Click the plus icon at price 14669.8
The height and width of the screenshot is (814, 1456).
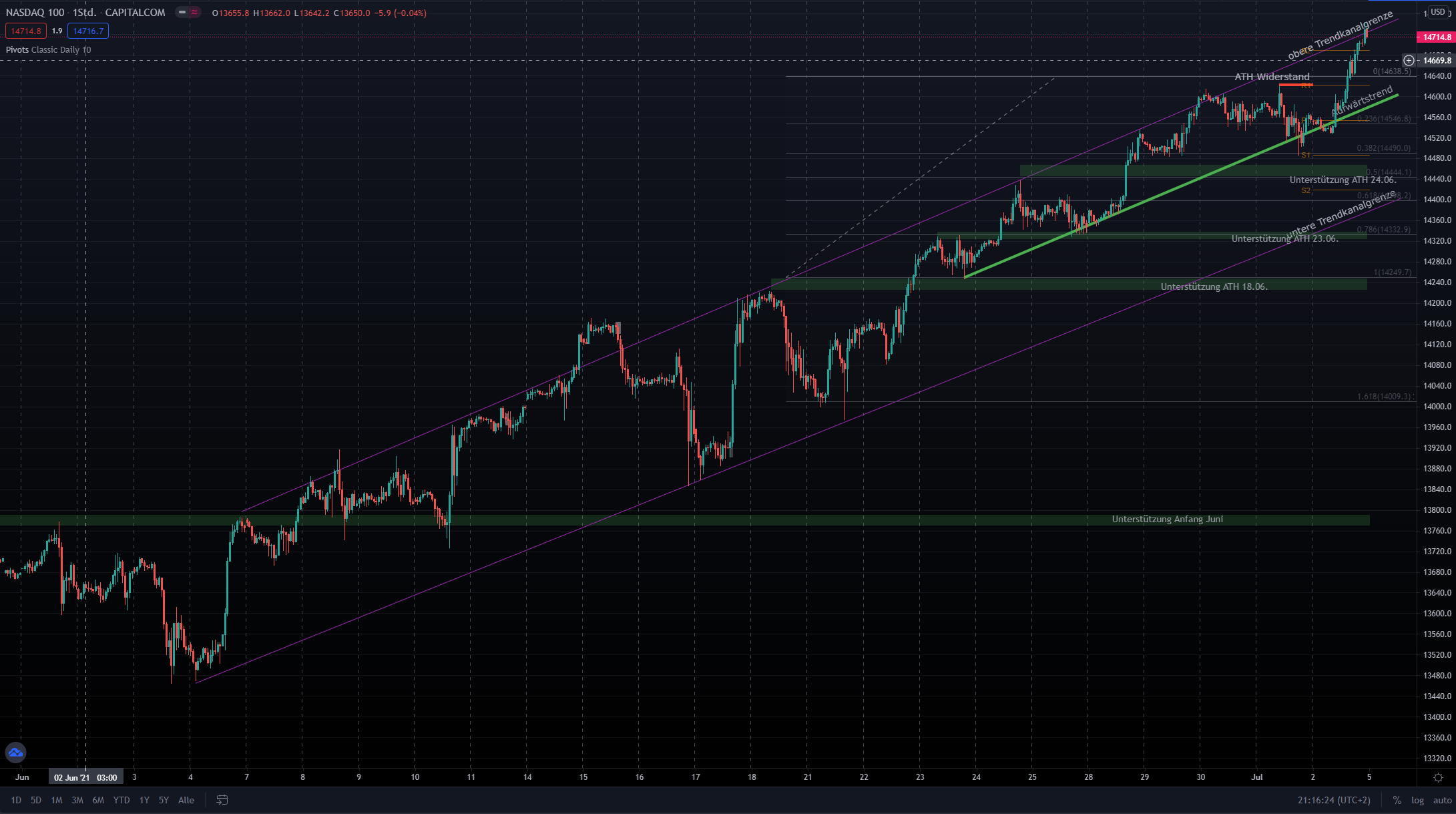(1409, 61)
